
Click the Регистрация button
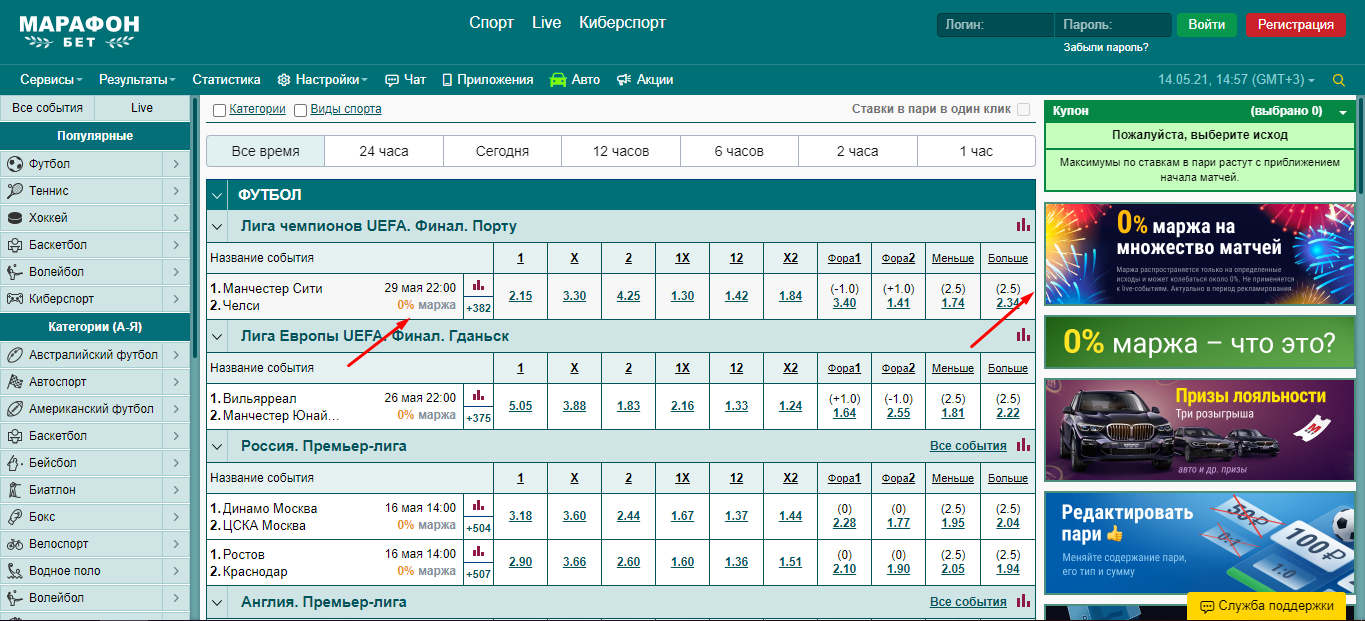[x=1295, y=25]
